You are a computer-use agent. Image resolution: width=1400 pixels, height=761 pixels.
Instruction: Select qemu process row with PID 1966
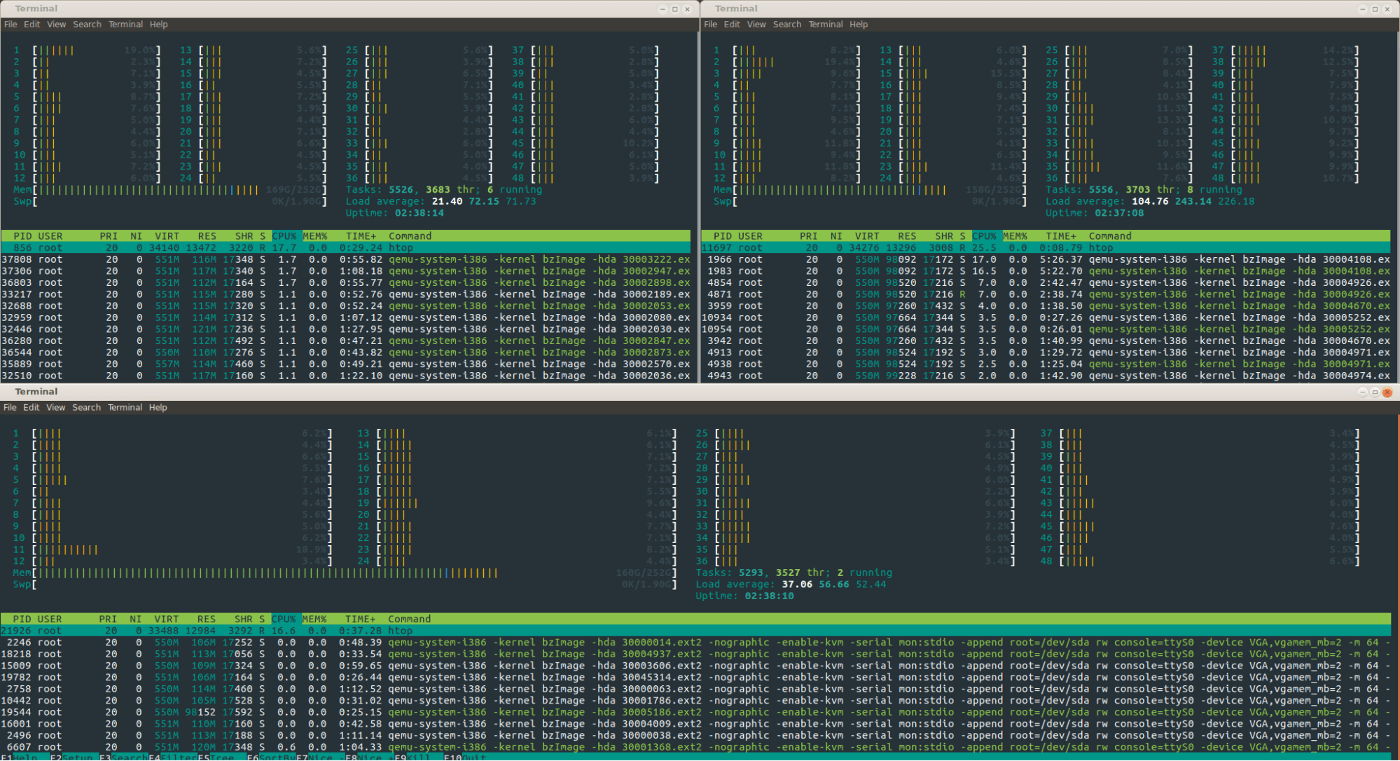[x=1048, y=259]
